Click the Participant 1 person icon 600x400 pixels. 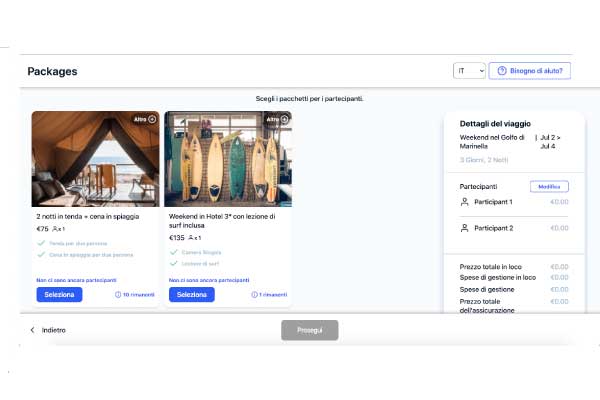point(464,202)
